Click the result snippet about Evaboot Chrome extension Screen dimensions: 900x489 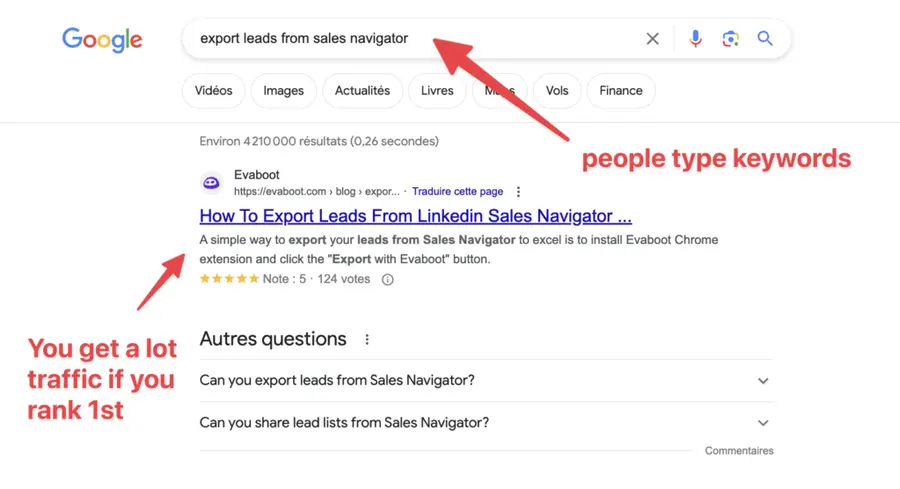pyautogui.click(x=459, y=250)
